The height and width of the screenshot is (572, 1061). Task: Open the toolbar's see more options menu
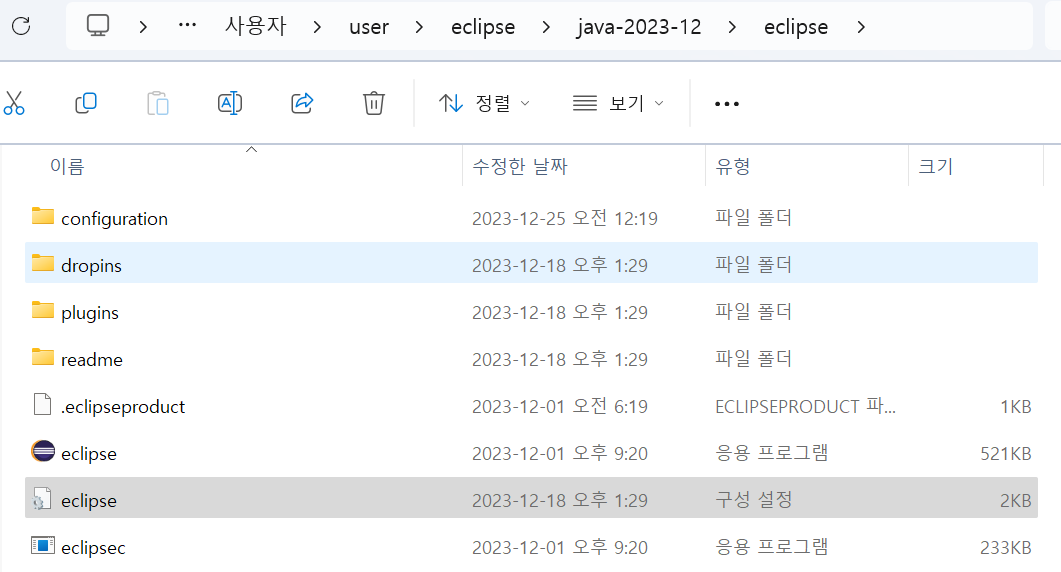(727, 104)
